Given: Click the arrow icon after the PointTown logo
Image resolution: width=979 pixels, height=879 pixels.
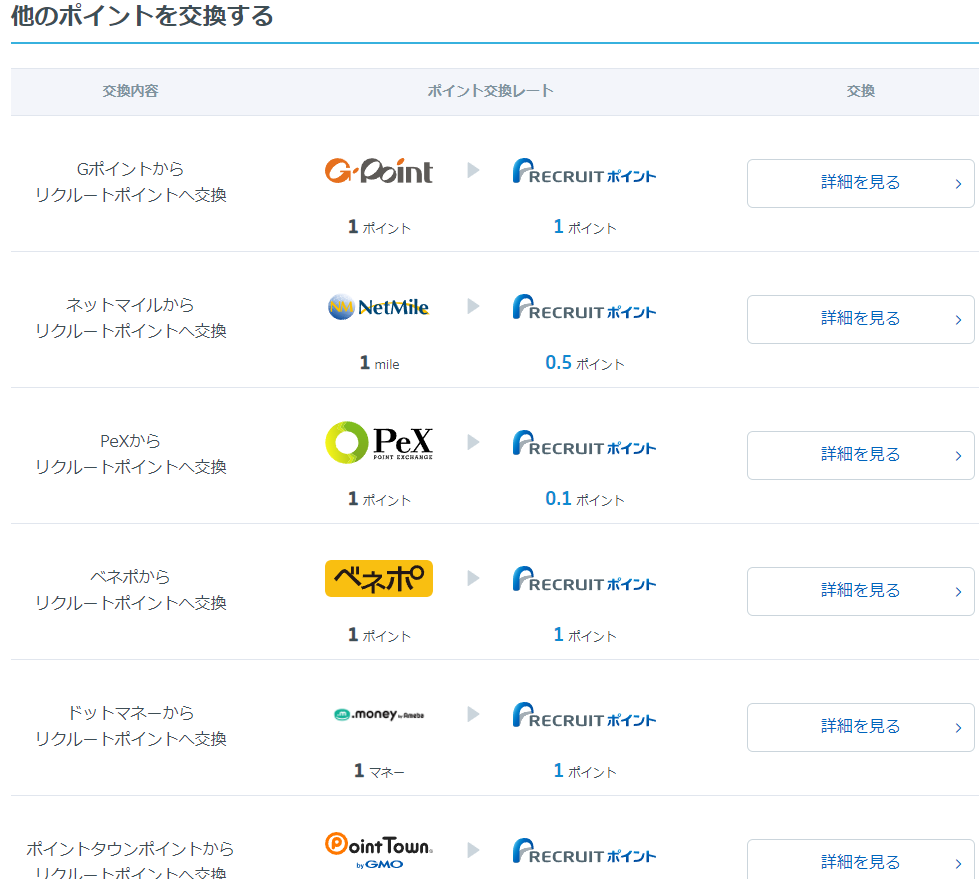Looking at the screenshot, I should (473, 850).
